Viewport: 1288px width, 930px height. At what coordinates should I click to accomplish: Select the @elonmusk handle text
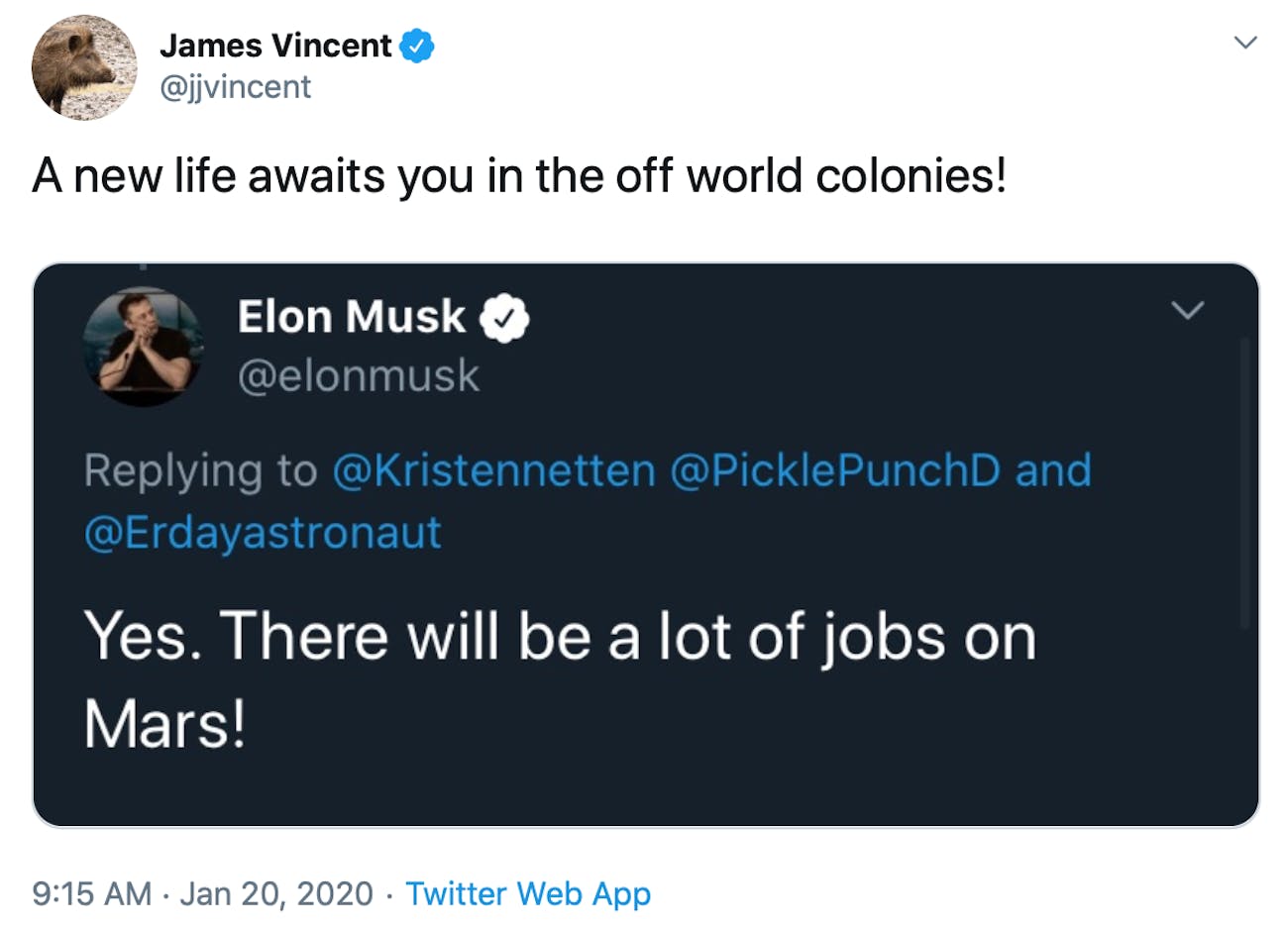[x=359, y=374]
